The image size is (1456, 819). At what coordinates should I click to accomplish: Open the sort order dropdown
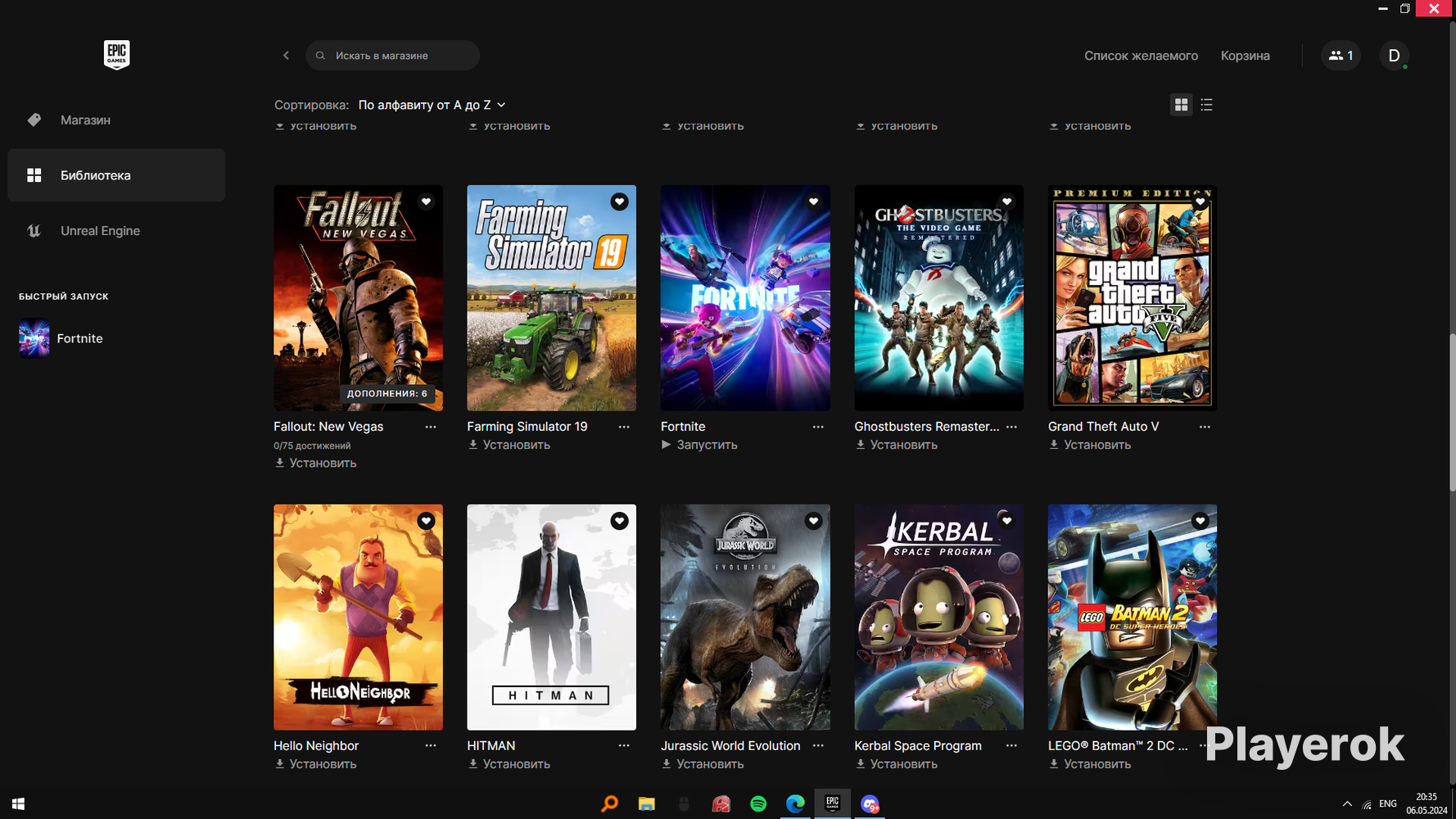click(432, 105)
